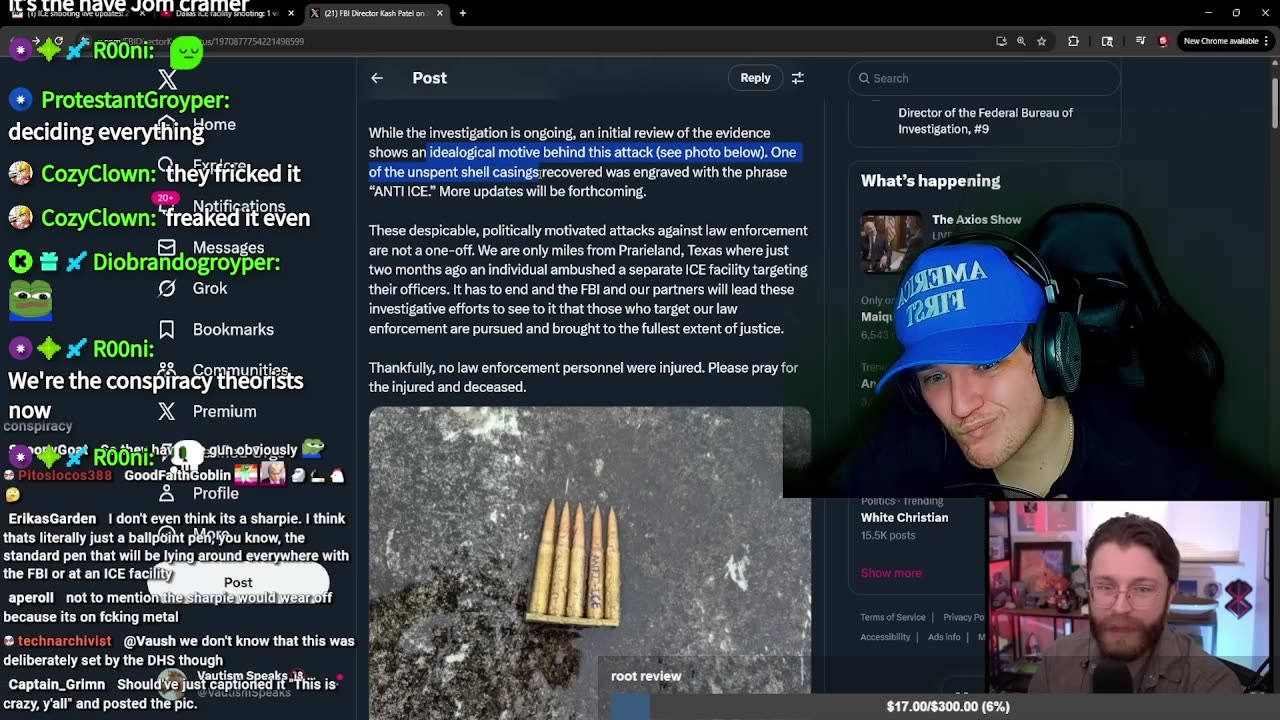Open a new browser tab

(x=463, y=13)
